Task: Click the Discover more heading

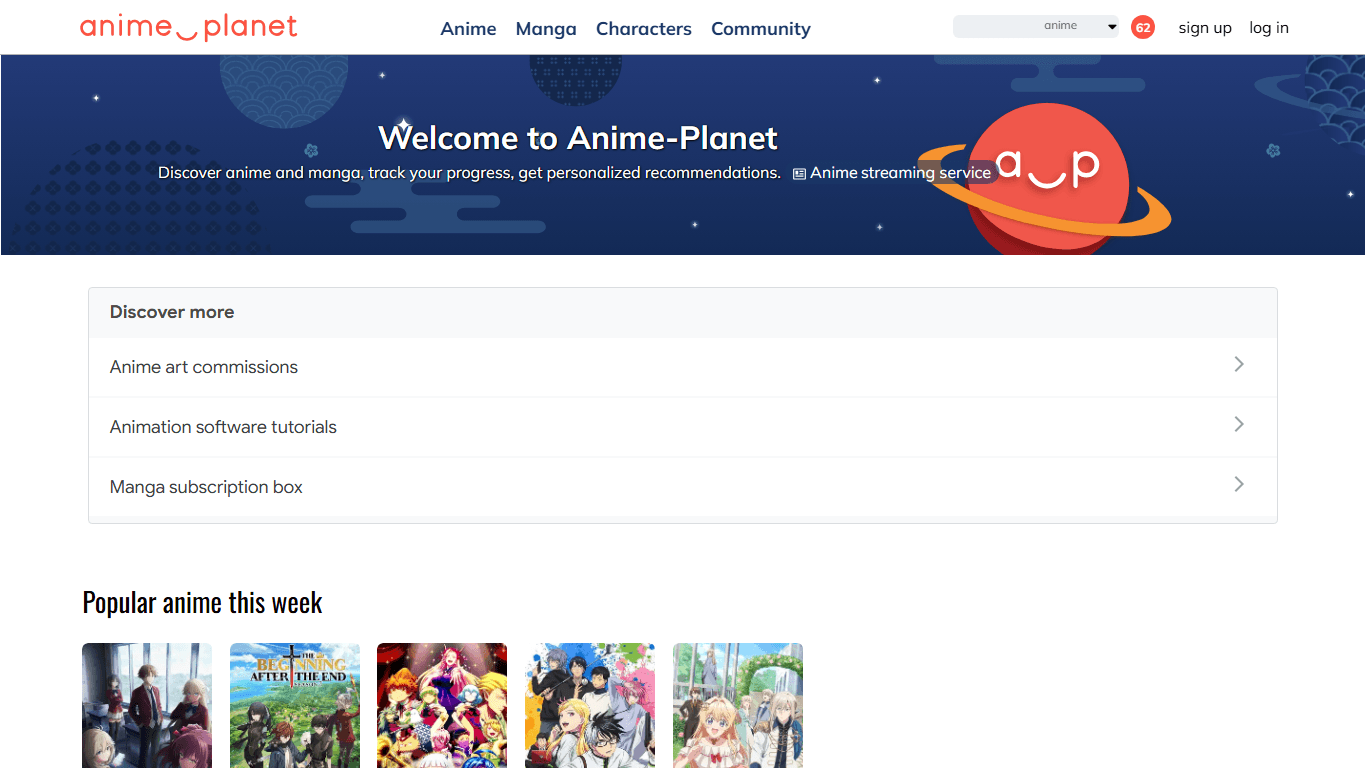Action: tap(172, 312)
